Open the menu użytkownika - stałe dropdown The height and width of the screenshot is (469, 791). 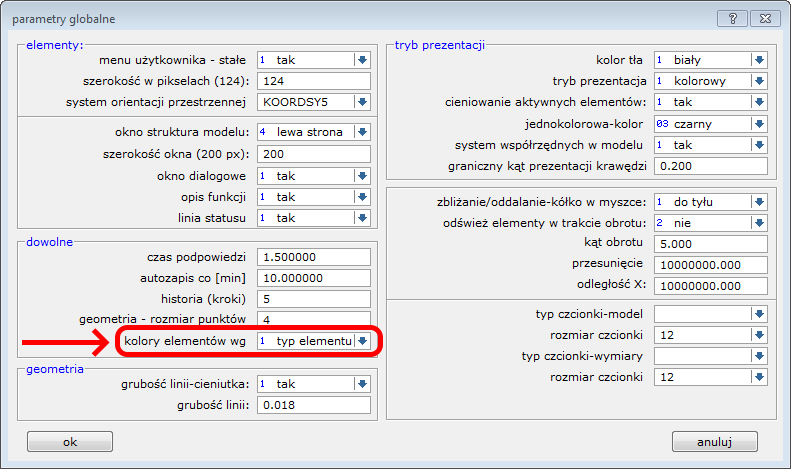pyautogui.click(x=362, y=60)
